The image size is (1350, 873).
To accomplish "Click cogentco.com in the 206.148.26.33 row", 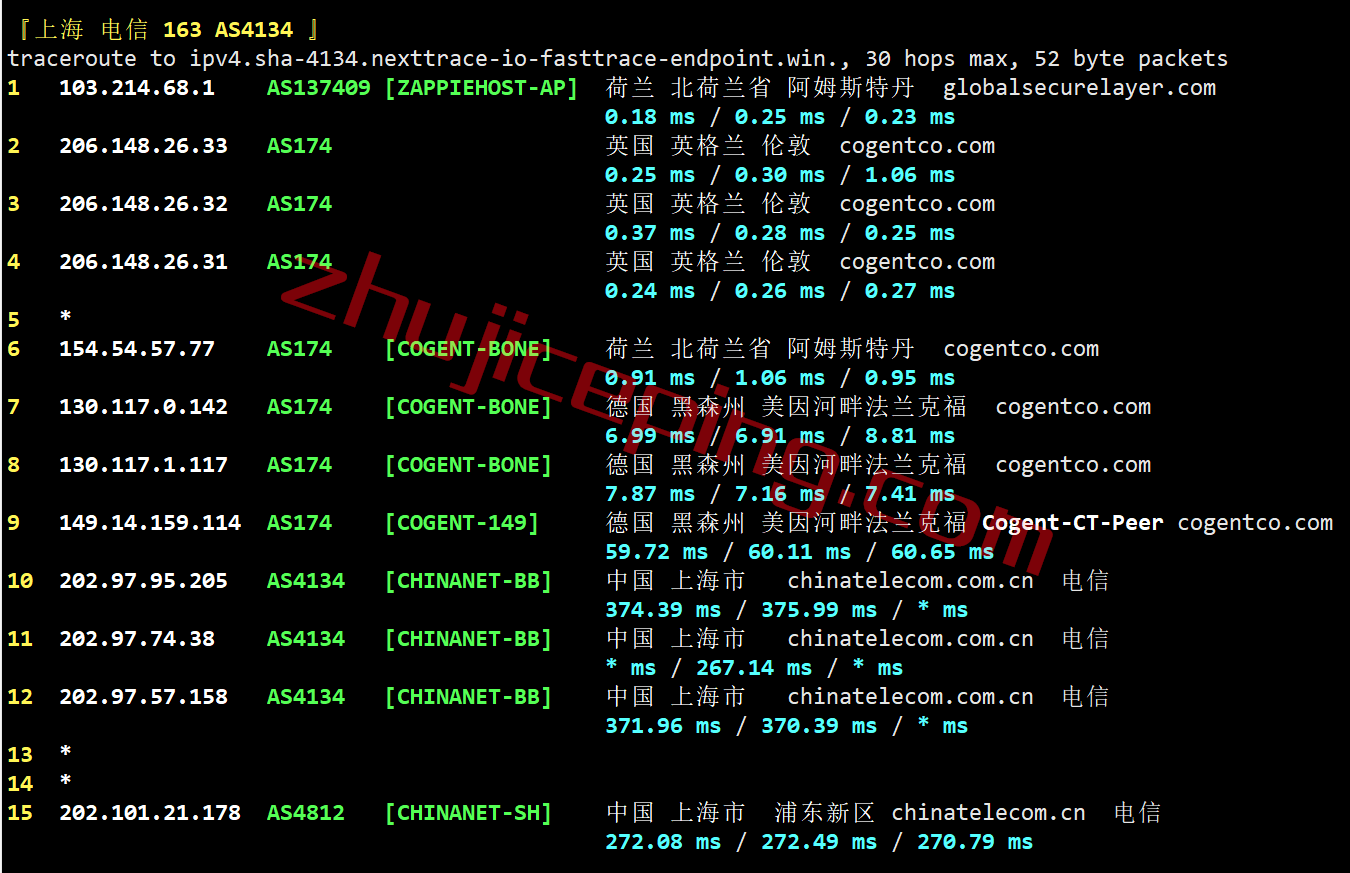I will pyautogui.click(x=917, y=146).
